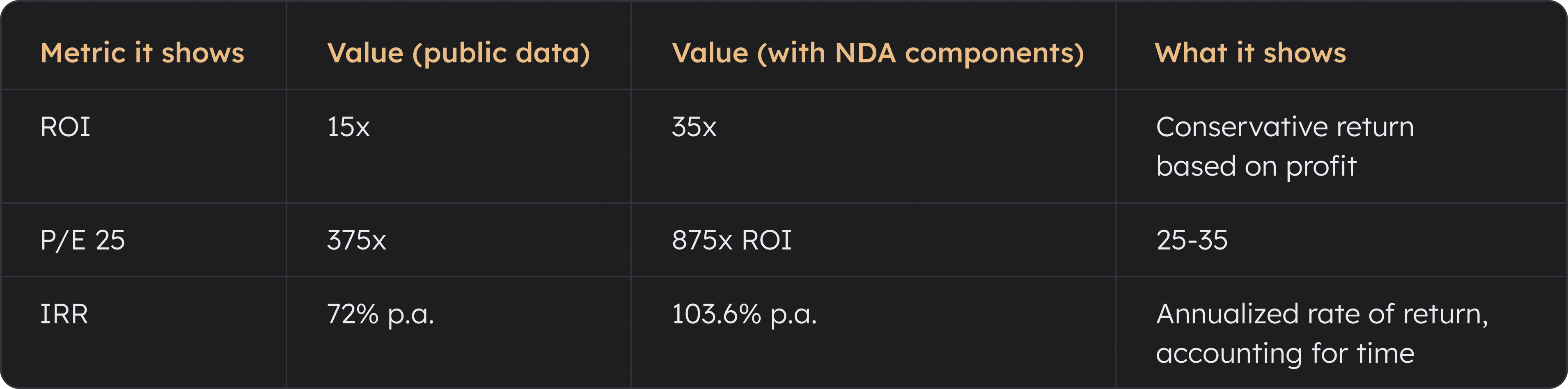Click the word 'NDA' in the header
This screenshot has width=1568, height=389.
[865, 53]
